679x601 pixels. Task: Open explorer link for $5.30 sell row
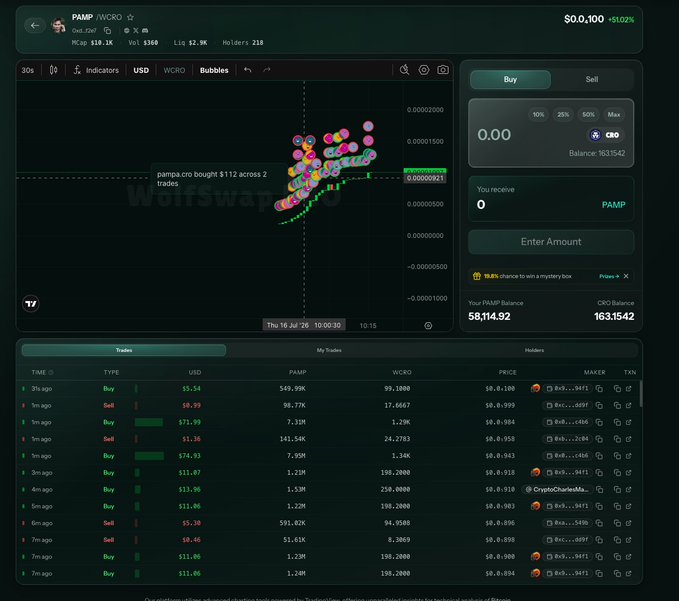click(628, 523)
